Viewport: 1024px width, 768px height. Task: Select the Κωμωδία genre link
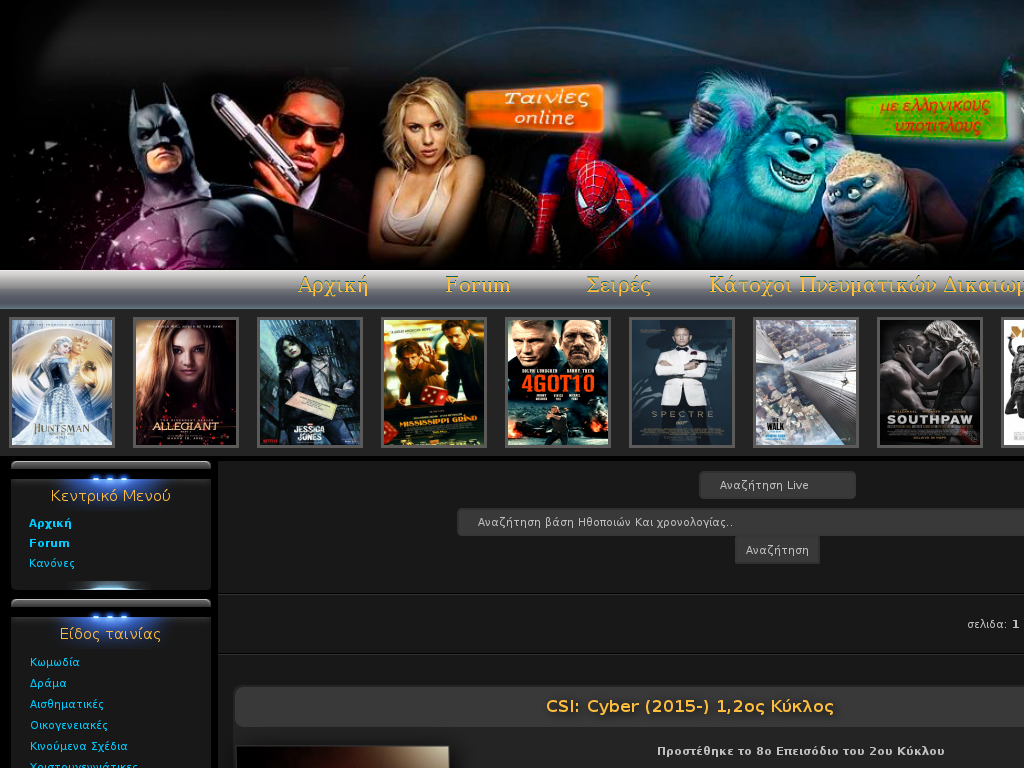[55, 662]
